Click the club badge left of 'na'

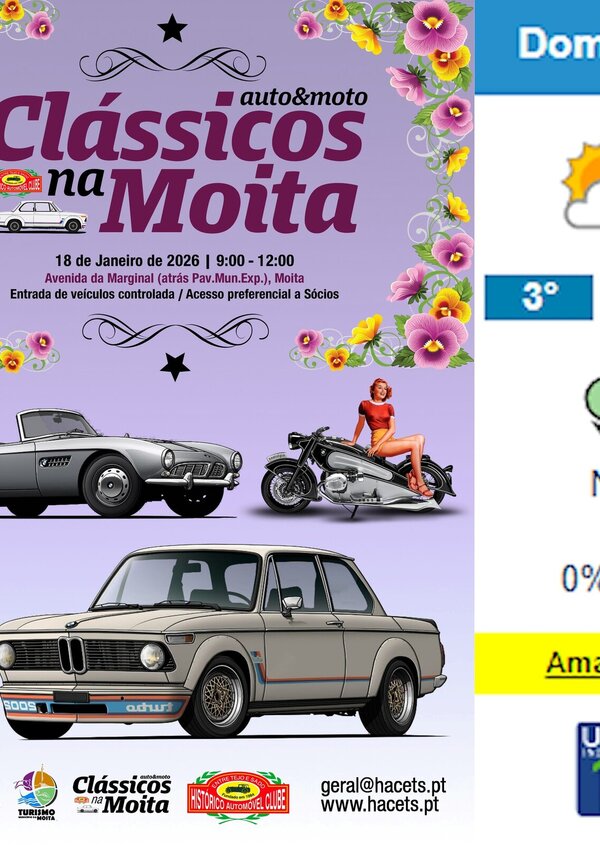pos(21,182)
